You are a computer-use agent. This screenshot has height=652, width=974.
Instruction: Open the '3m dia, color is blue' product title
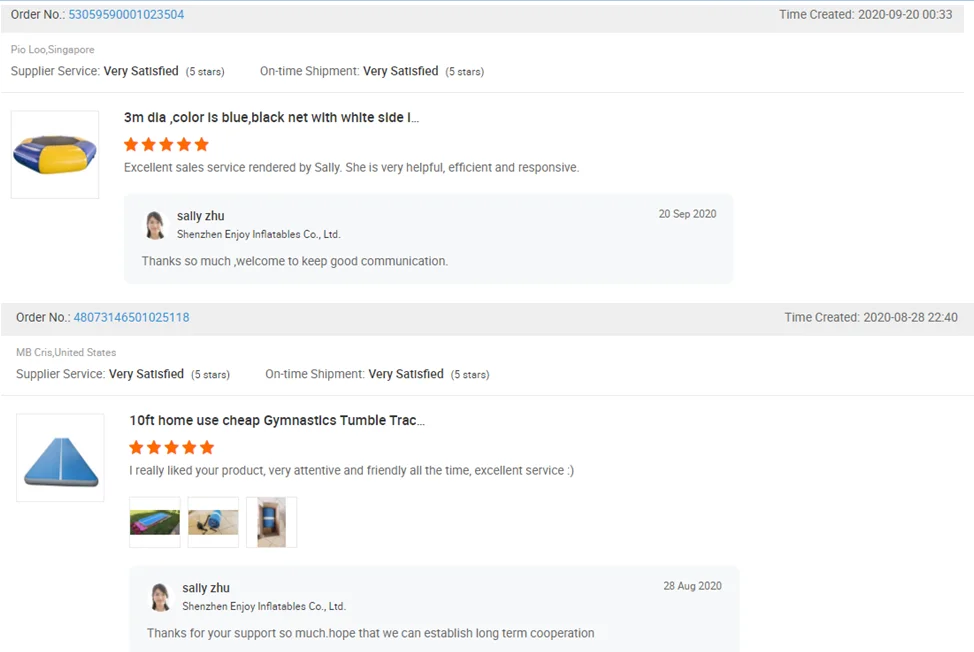click(x=271, y=118)
